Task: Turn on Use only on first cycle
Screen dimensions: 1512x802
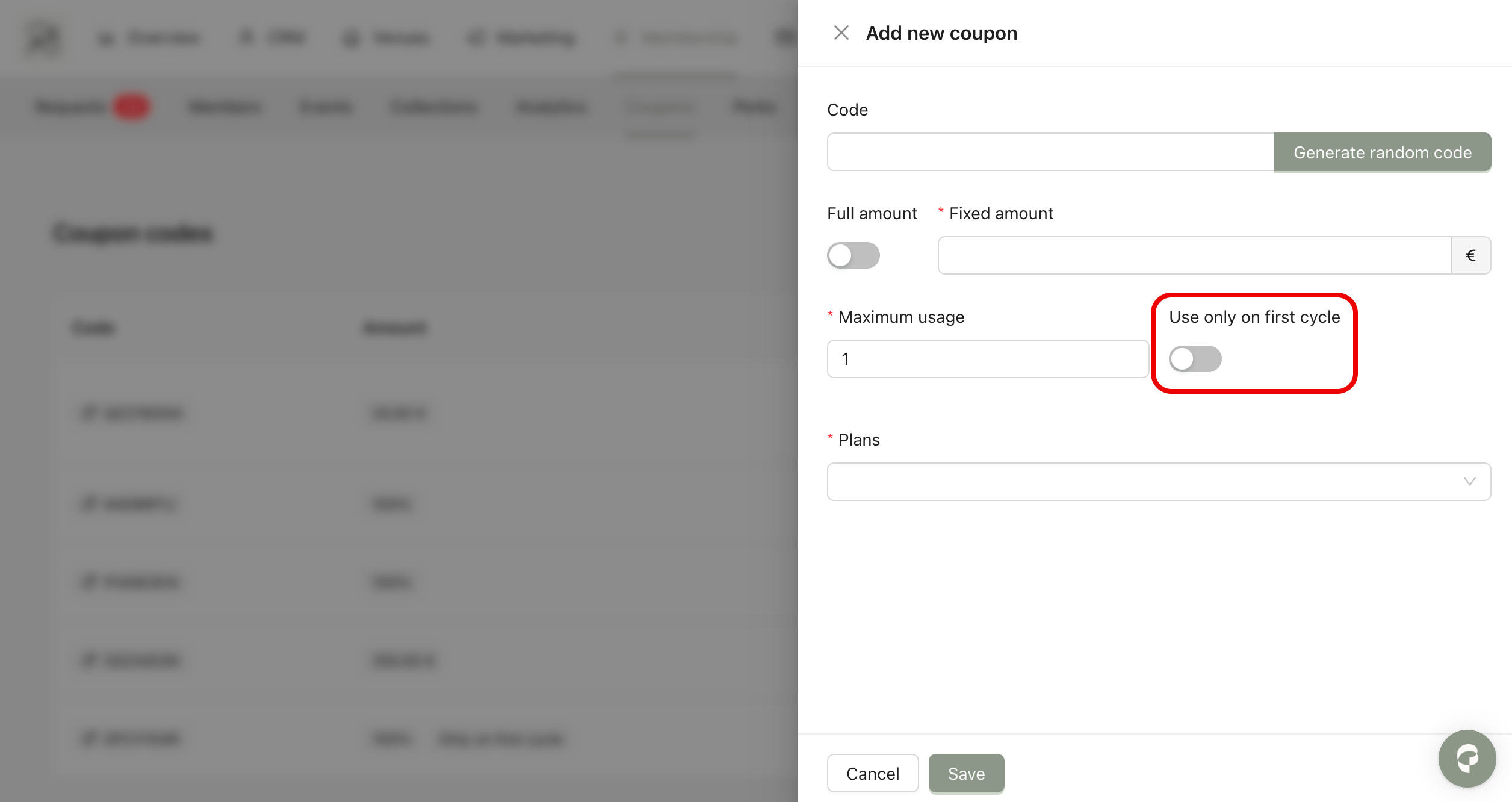Action: [x=1195, y=359]
